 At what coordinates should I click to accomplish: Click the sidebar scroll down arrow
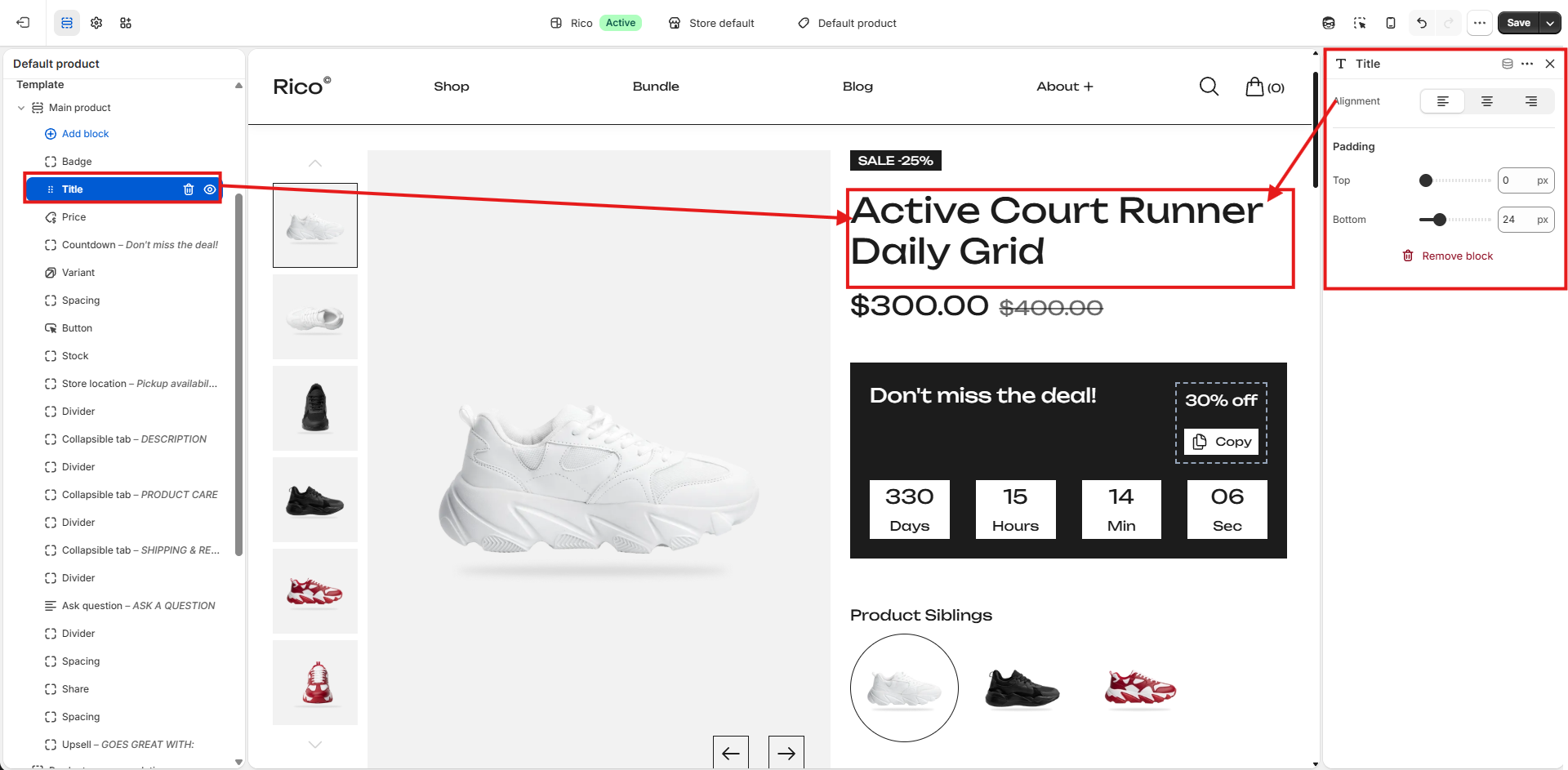[x=238, y=762]
